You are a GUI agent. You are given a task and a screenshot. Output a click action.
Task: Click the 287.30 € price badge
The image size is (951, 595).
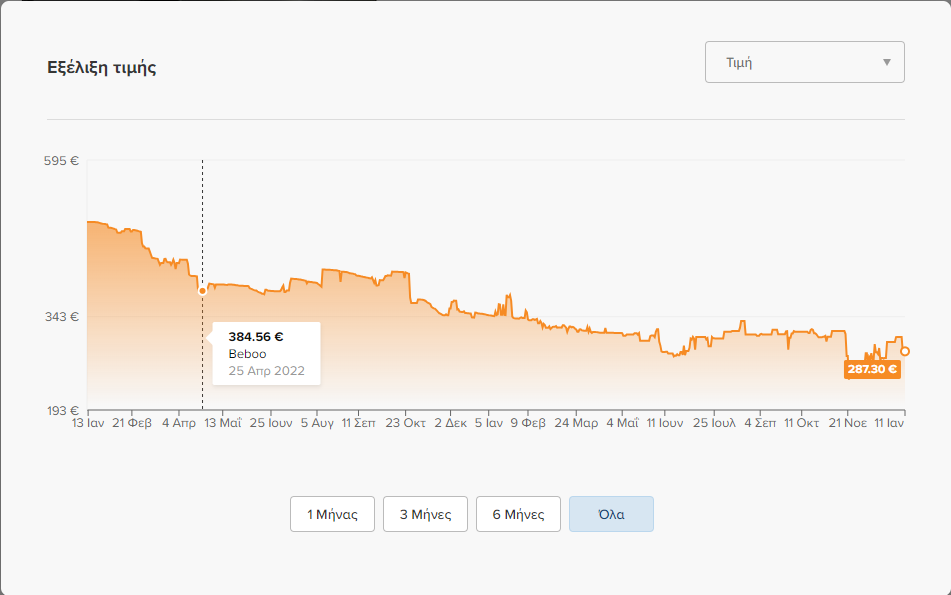(872, 369)
